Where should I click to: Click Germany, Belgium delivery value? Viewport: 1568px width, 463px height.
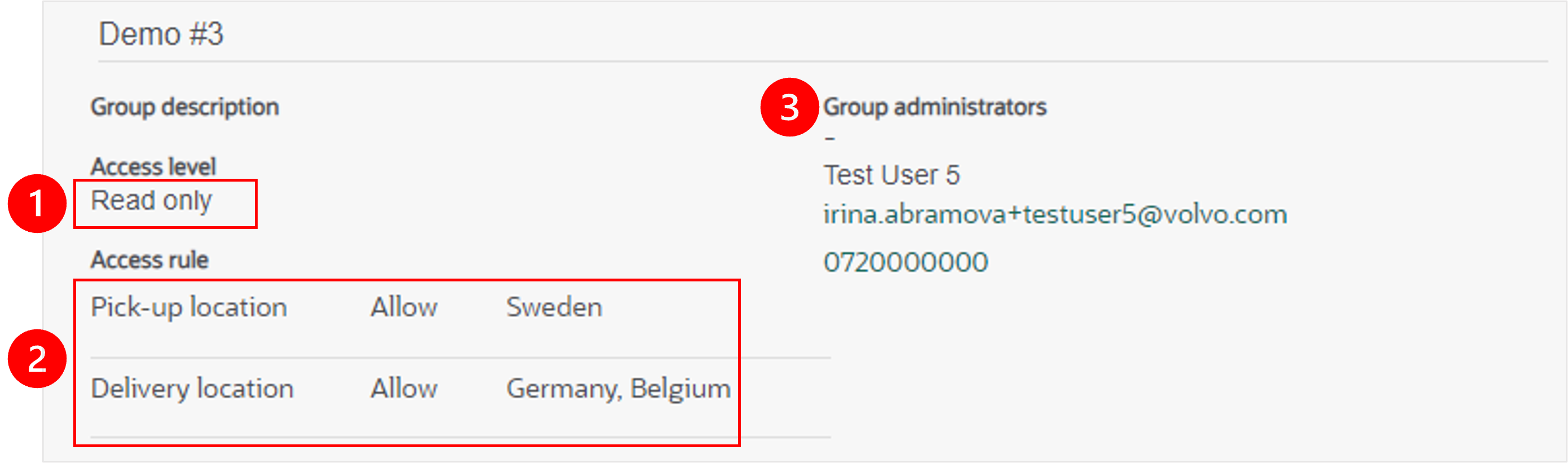point(619,389)
